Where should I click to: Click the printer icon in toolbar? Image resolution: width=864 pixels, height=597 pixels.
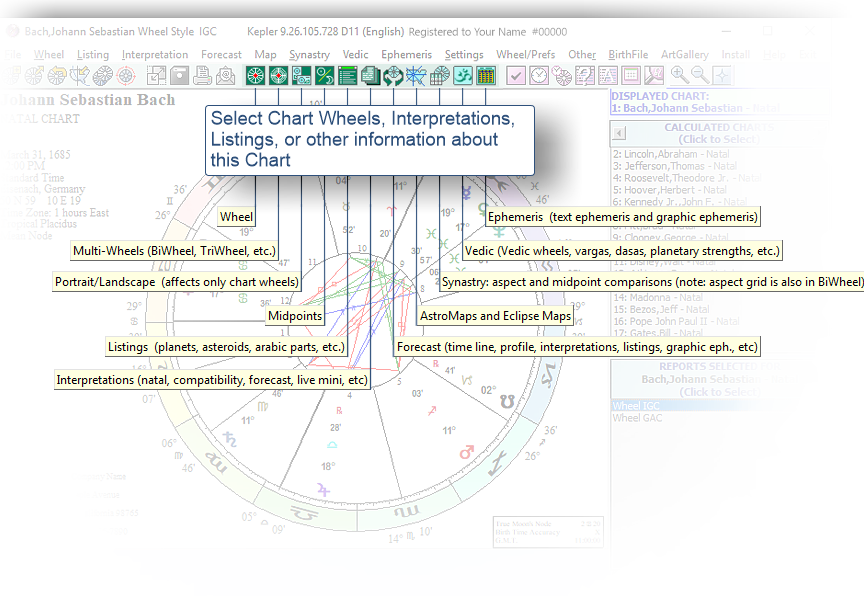click(x=203, y=75)
